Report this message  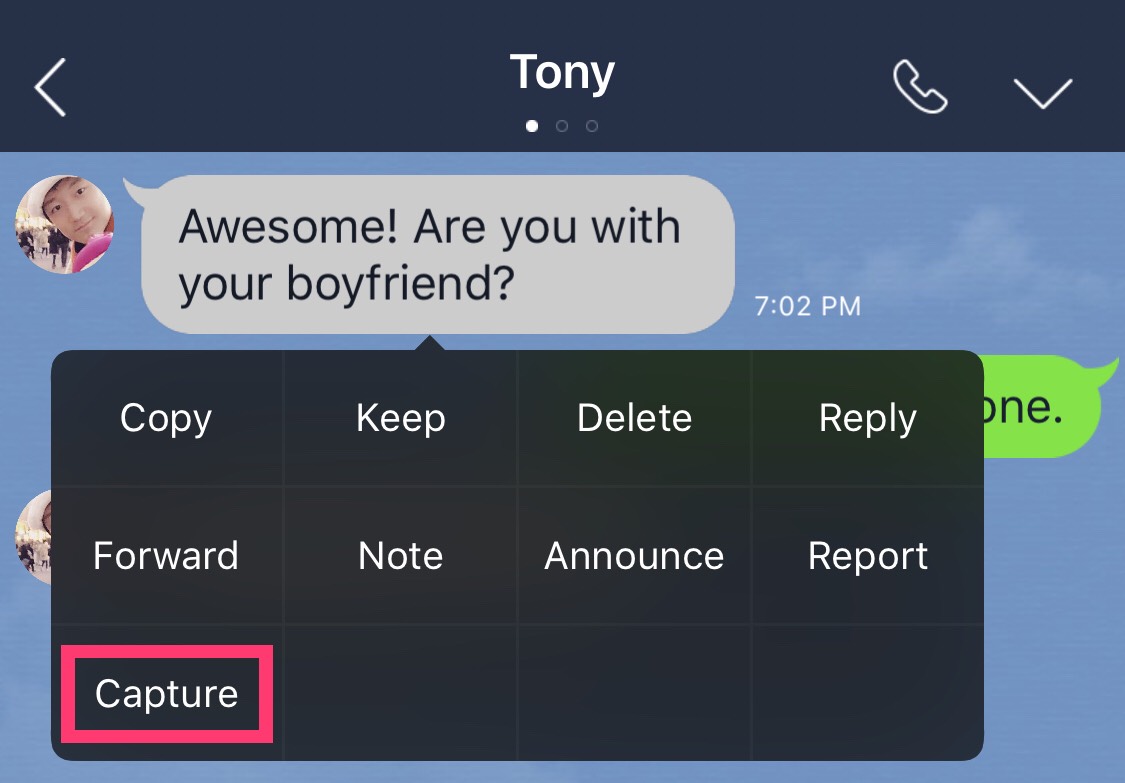(x=867, y=556)
